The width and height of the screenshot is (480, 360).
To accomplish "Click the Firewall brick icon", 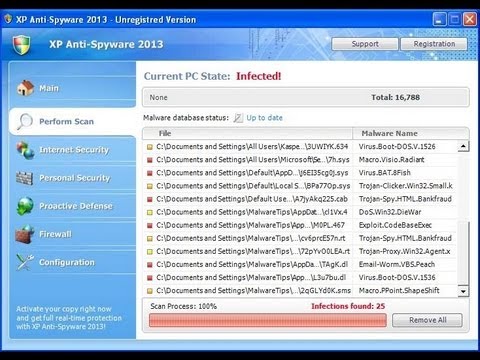I will [25, 234].
